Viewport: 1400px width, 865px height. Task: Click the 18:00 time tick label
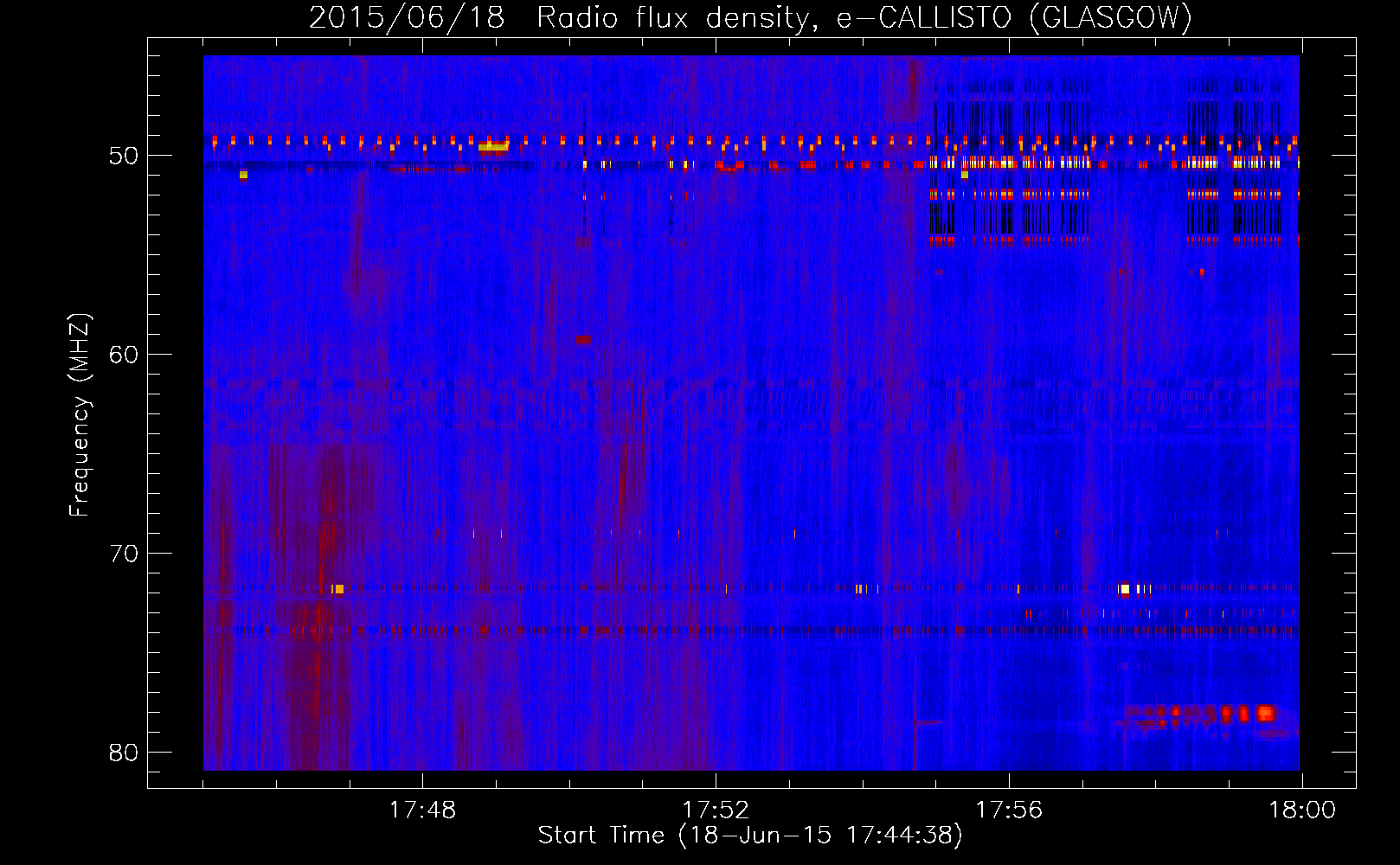tap(1302, 811)
